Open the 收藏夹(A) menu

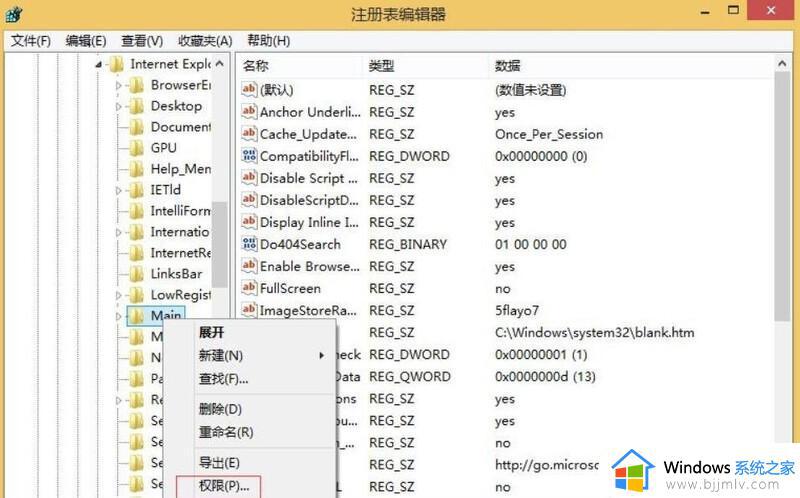pos(205,41)
